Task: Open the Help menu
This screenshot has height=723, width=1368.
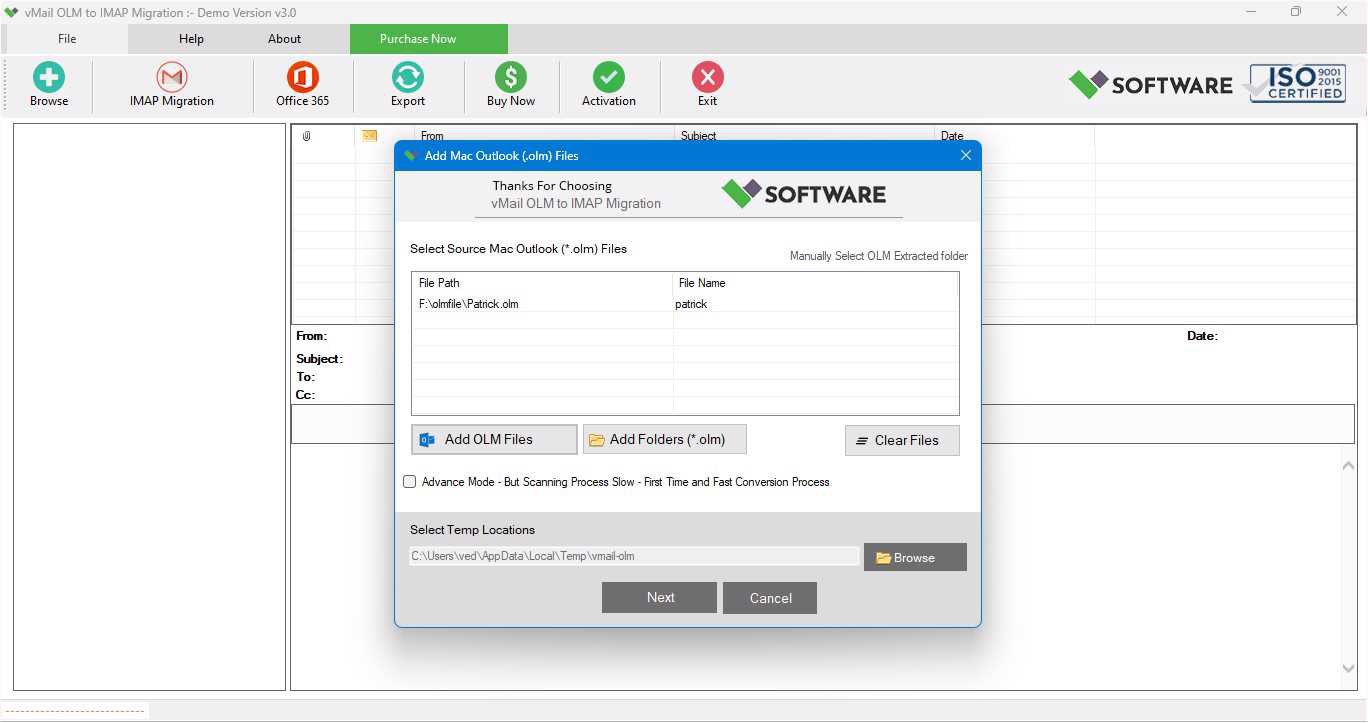Action: pyautogui.click(x=191, y=39)
